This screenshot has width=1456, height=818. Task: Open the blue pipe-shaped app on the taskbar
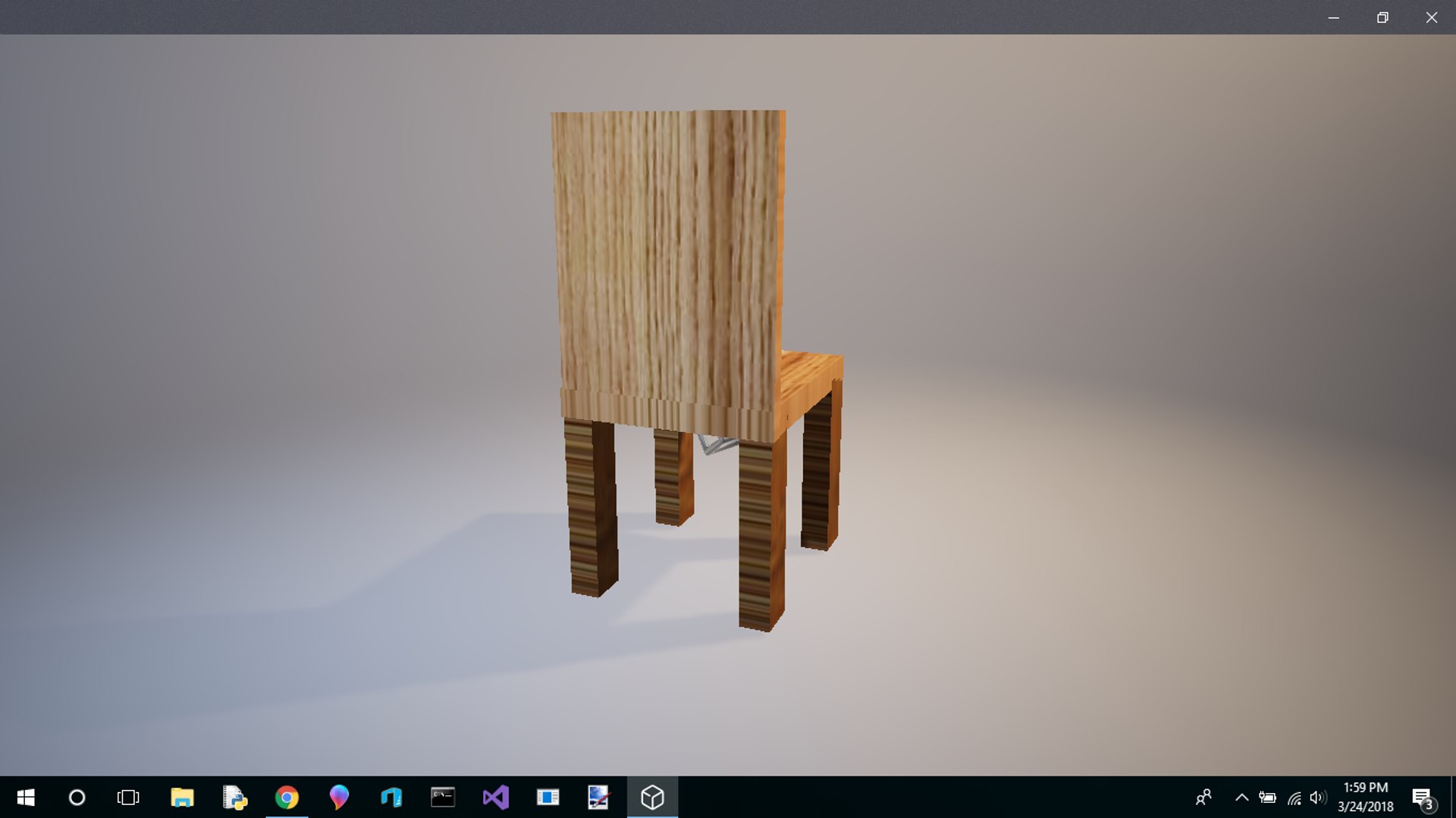391,798
